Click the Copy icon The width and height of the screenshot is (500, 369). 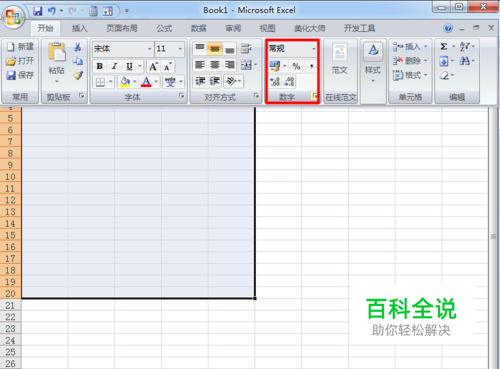click(78, 61)
